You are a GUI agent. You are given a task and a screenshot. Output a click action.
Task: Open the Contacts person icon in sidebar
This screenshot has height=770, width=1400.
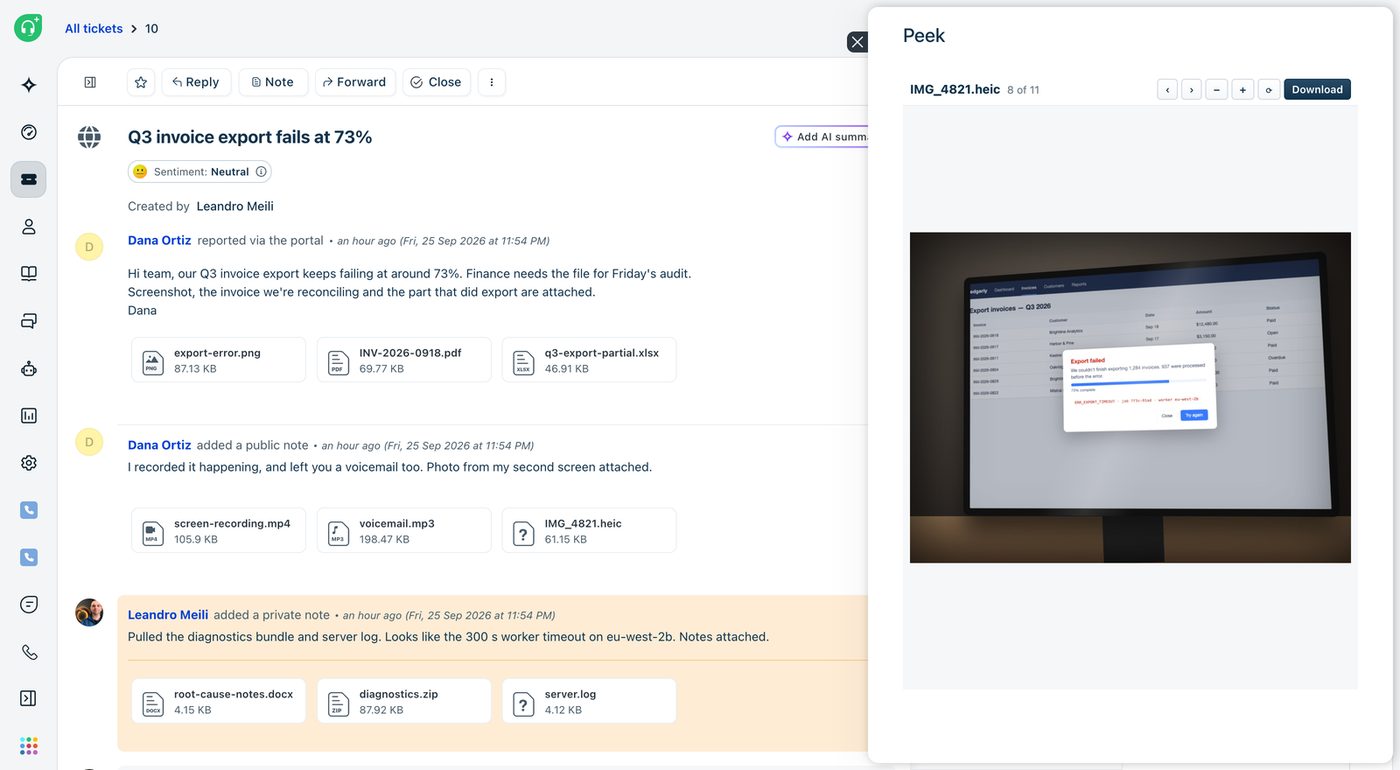tap(29, 227)
